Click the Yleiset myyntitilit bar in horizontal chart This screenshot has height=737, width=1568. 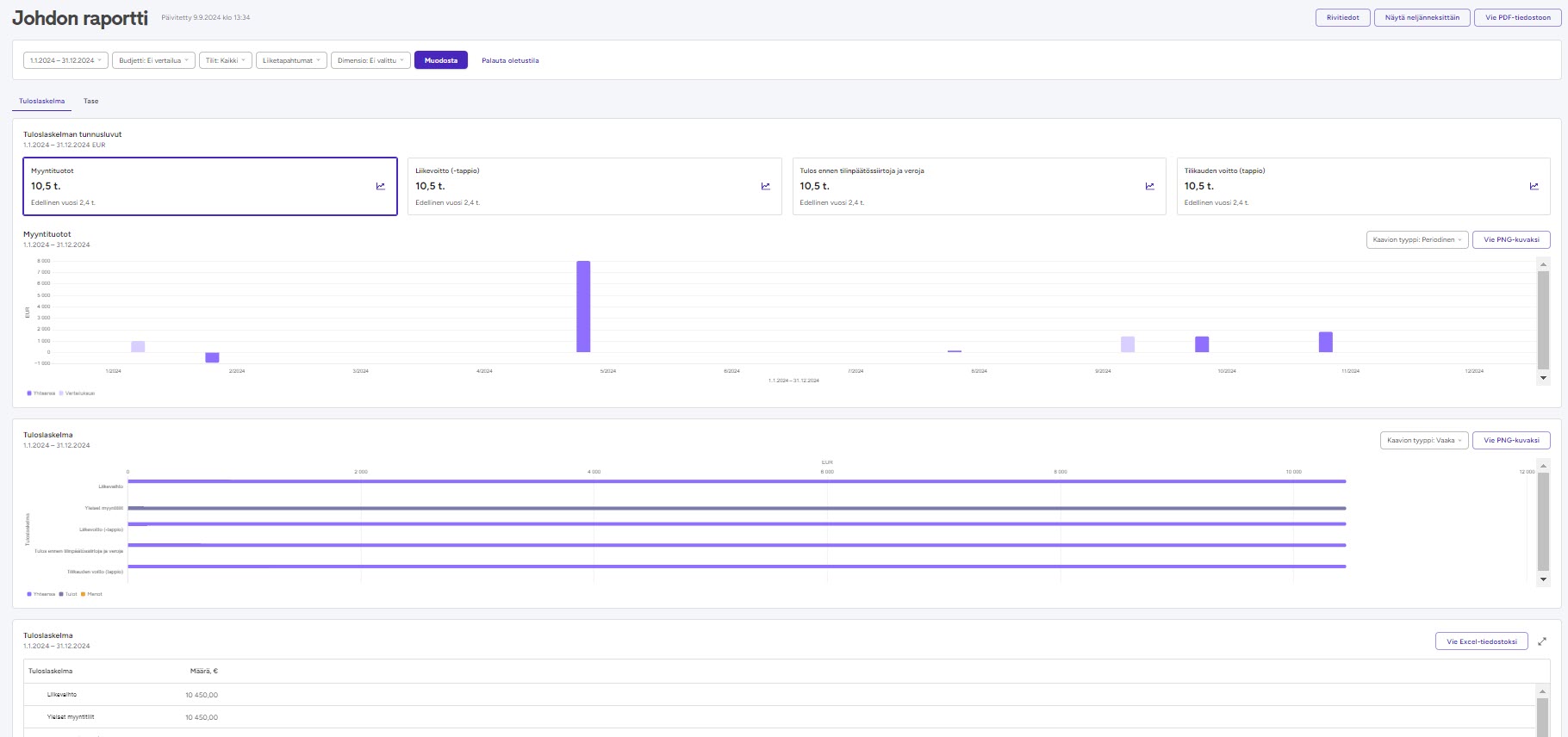point(737,508)
